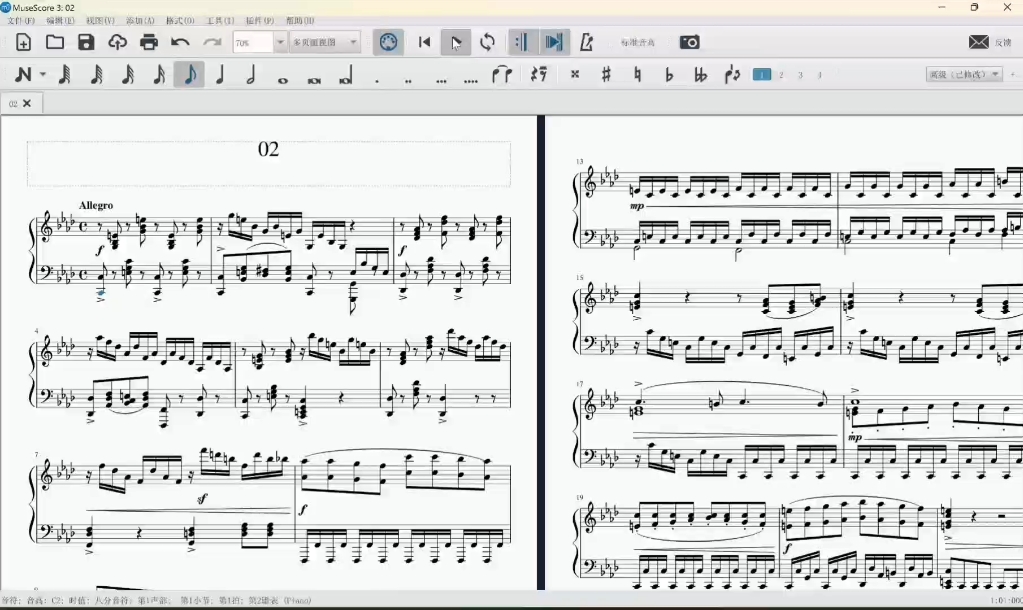Click the 70% zoom input field

(253, 42)
